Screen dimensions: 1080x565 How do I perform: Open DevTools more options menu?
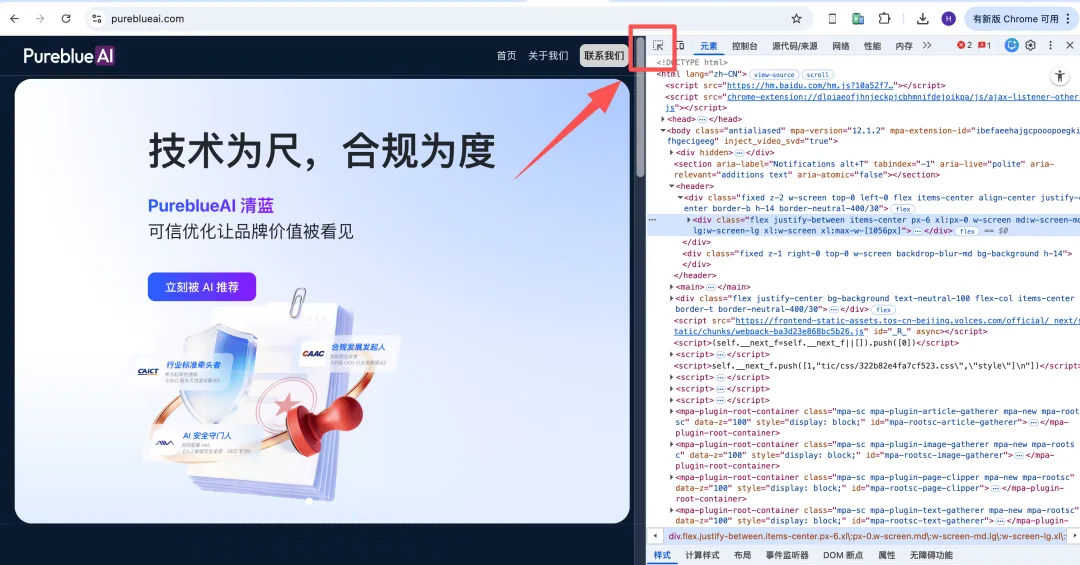coord(1050,45)
